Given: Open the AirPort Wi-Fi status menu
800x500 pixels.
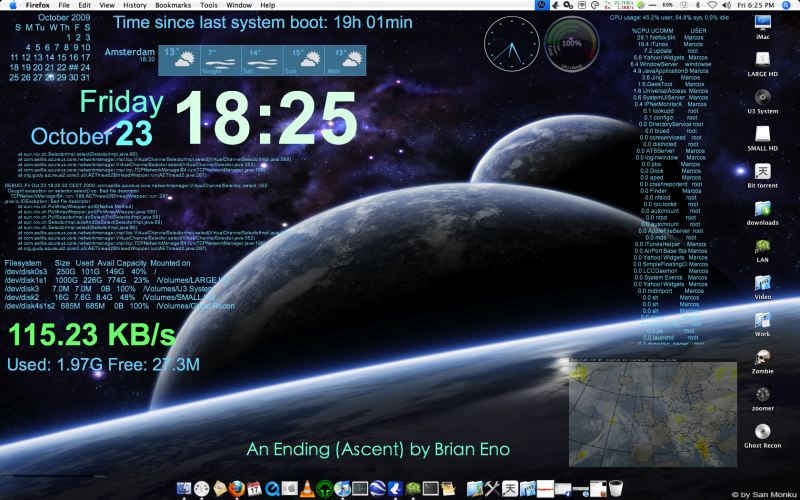Looking at the screenshot, I should pyautogui.click(x=712, y=5).
